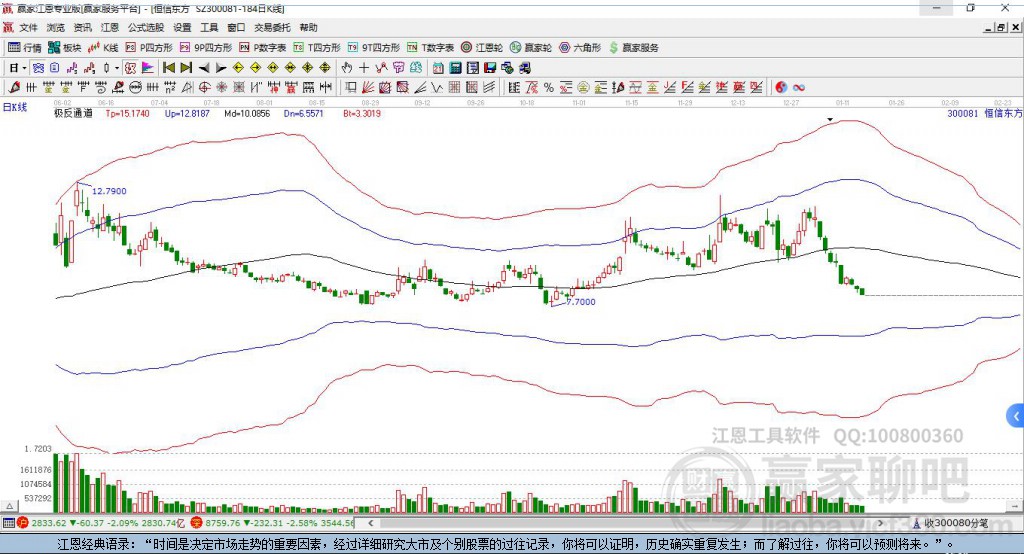Click the 7.7000 low price label
This screenshot has height=554, width=1024.
point(581,302)
